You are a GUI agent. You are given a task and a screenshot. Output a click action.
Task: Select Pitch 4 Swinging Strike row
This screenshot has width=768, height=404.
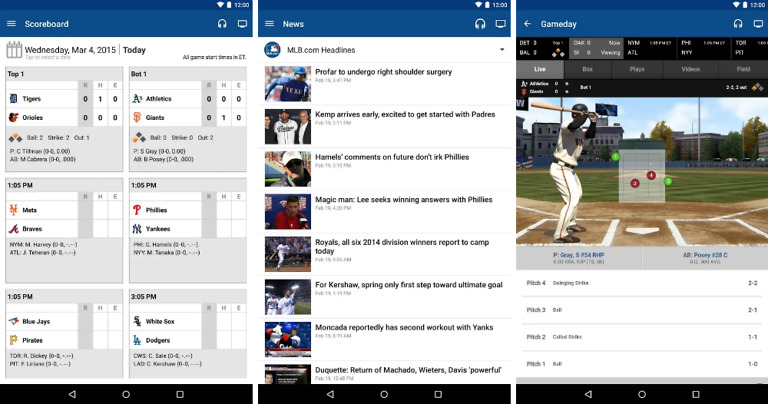coord(641,283)
